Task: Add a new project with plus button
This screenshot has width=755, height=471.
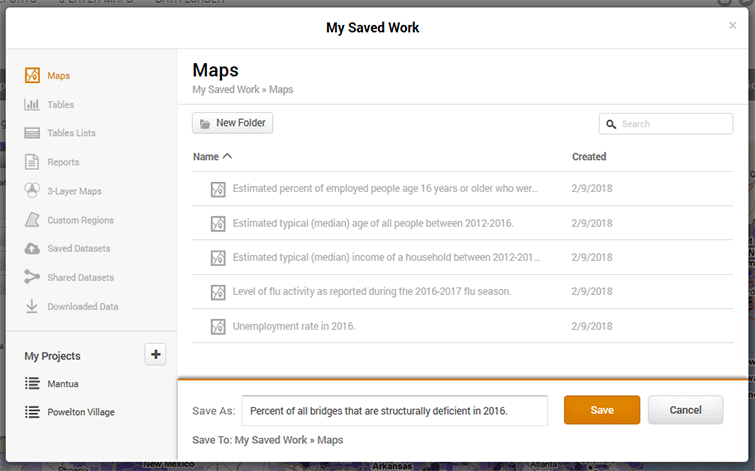Action: click(x=156, y=354)
